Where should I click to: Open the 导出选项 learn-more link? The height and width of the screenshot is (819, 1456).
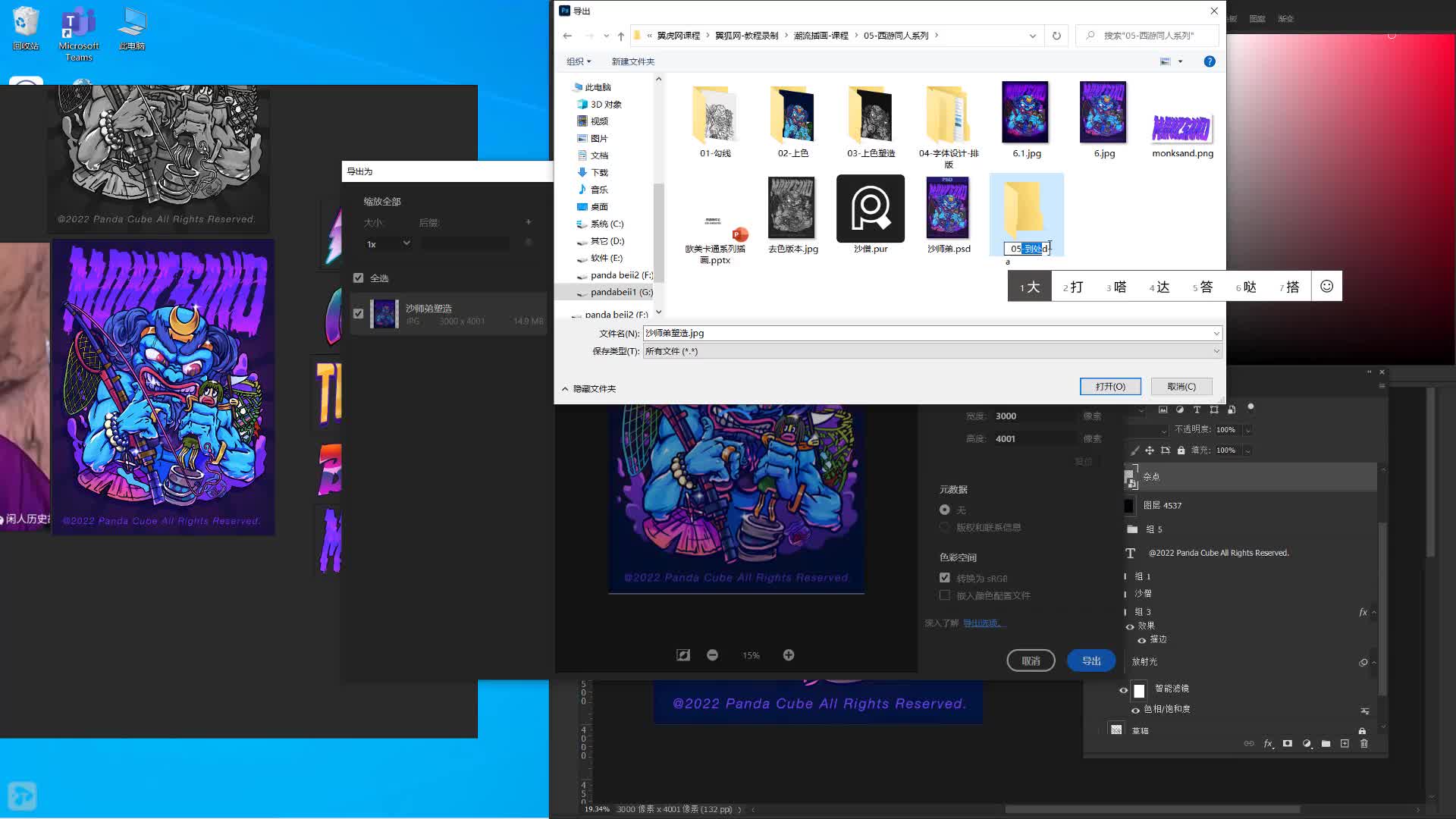983,623
